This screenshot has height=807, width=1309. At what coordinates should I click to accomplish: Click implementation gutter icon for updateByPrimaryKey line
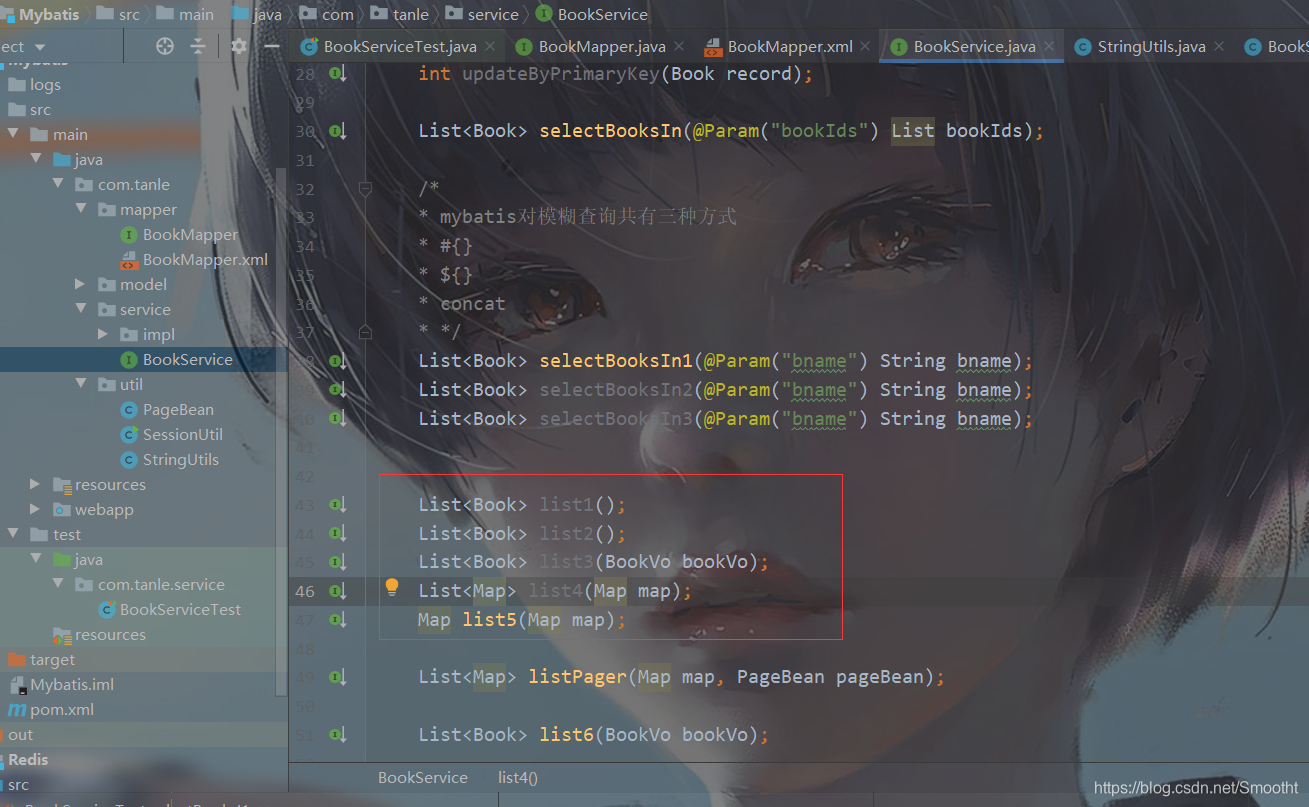[338, 73]
